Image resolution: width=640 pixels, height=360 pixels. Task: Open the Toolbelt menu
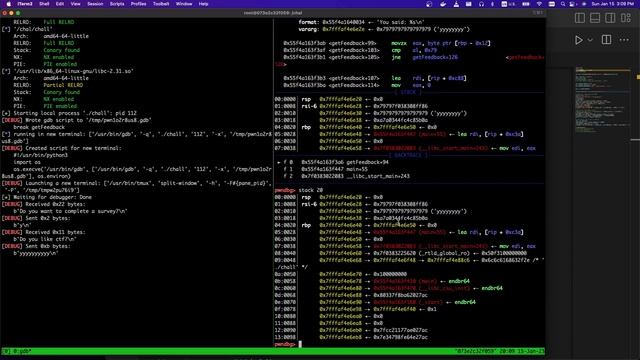pyautogui.click(x=161, y=4)
